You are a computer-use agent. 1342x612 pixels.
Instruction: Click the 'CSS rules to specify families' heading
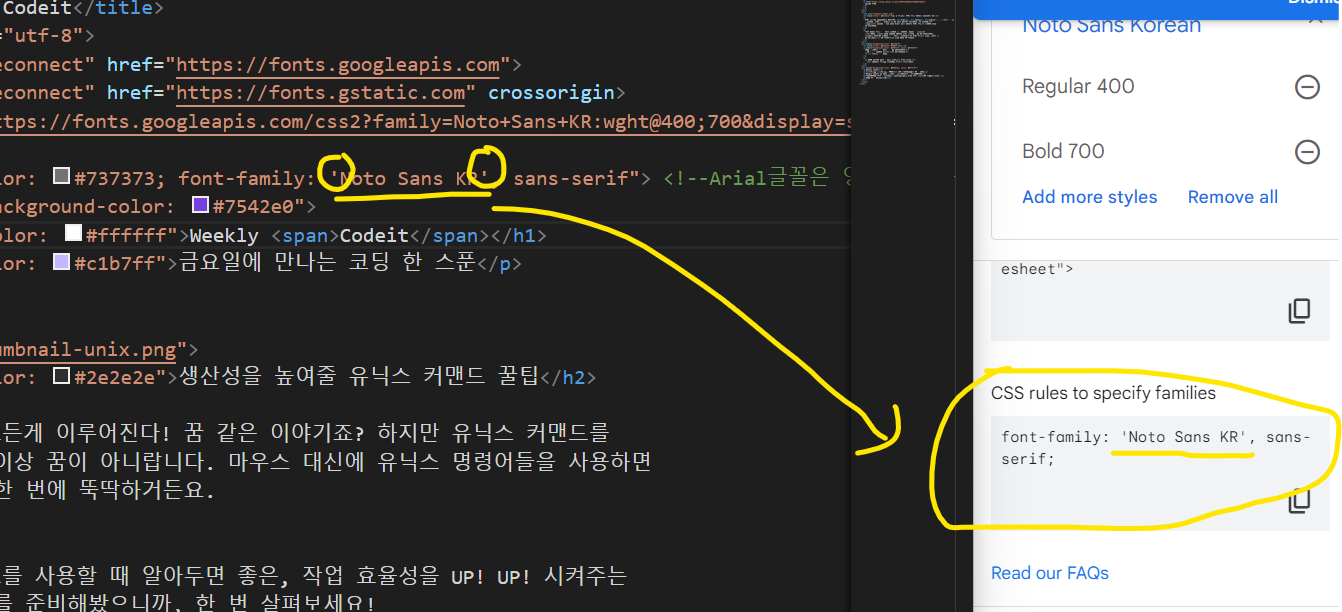[1103, 393]
